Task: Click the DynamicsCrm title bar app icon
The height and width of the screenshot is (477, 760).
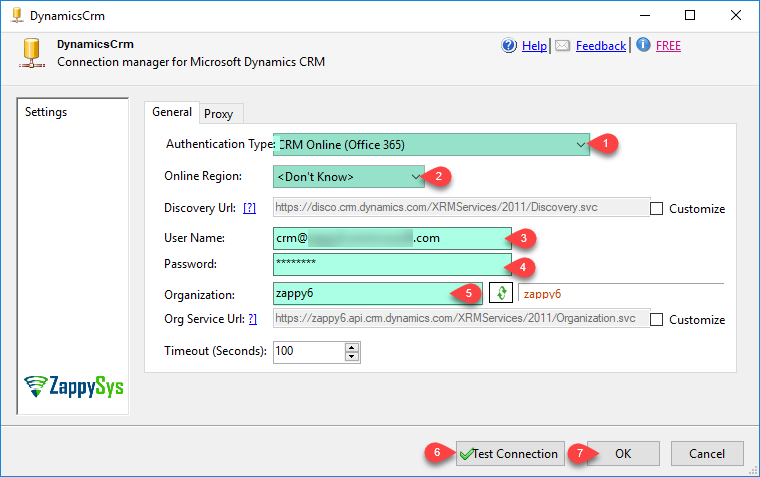Action: (17, 16)
